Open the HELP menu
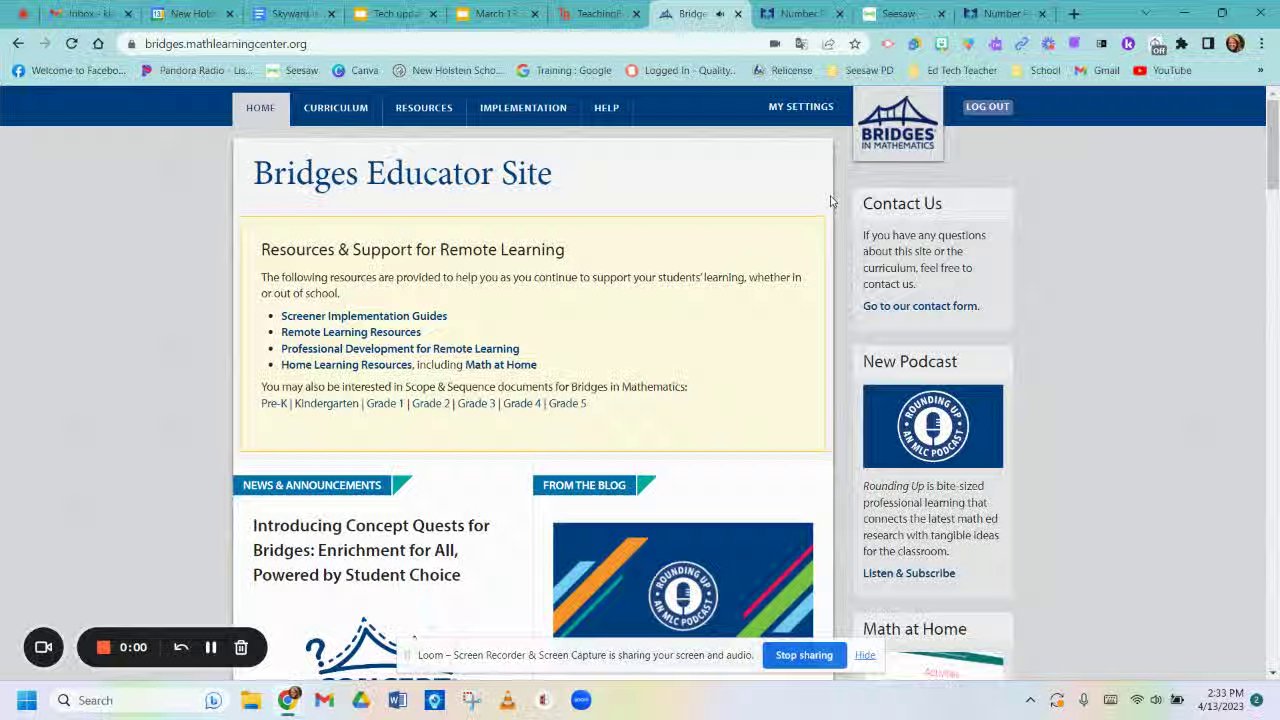Viewport: 1280px width, 720px height. (606, 107)
